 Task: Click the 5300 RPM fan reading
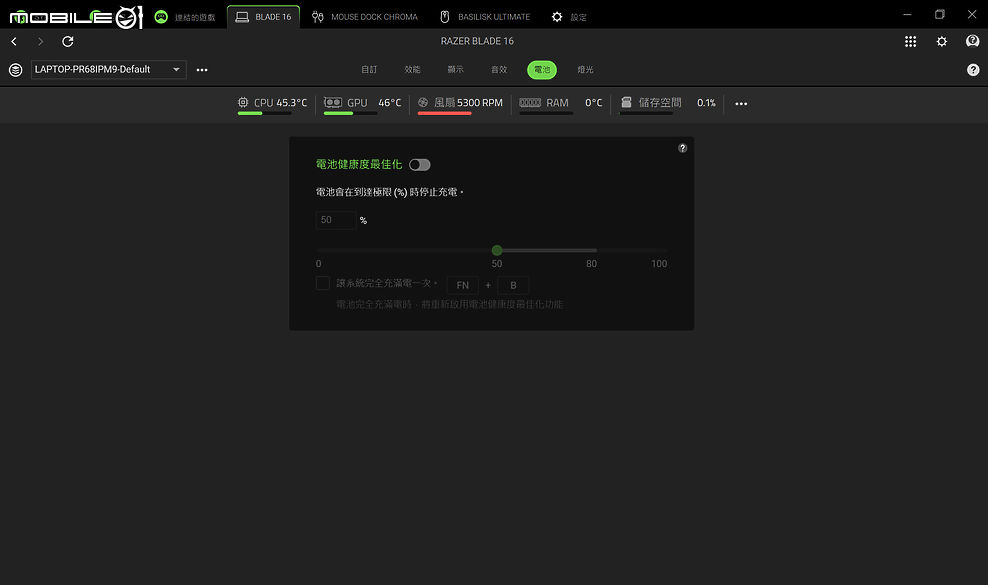[x=480, y=103]
